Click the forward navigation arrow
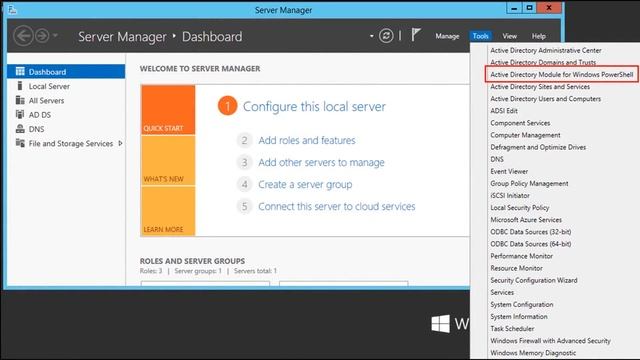Viewport: 640px width, 360px height. point(42,36)
